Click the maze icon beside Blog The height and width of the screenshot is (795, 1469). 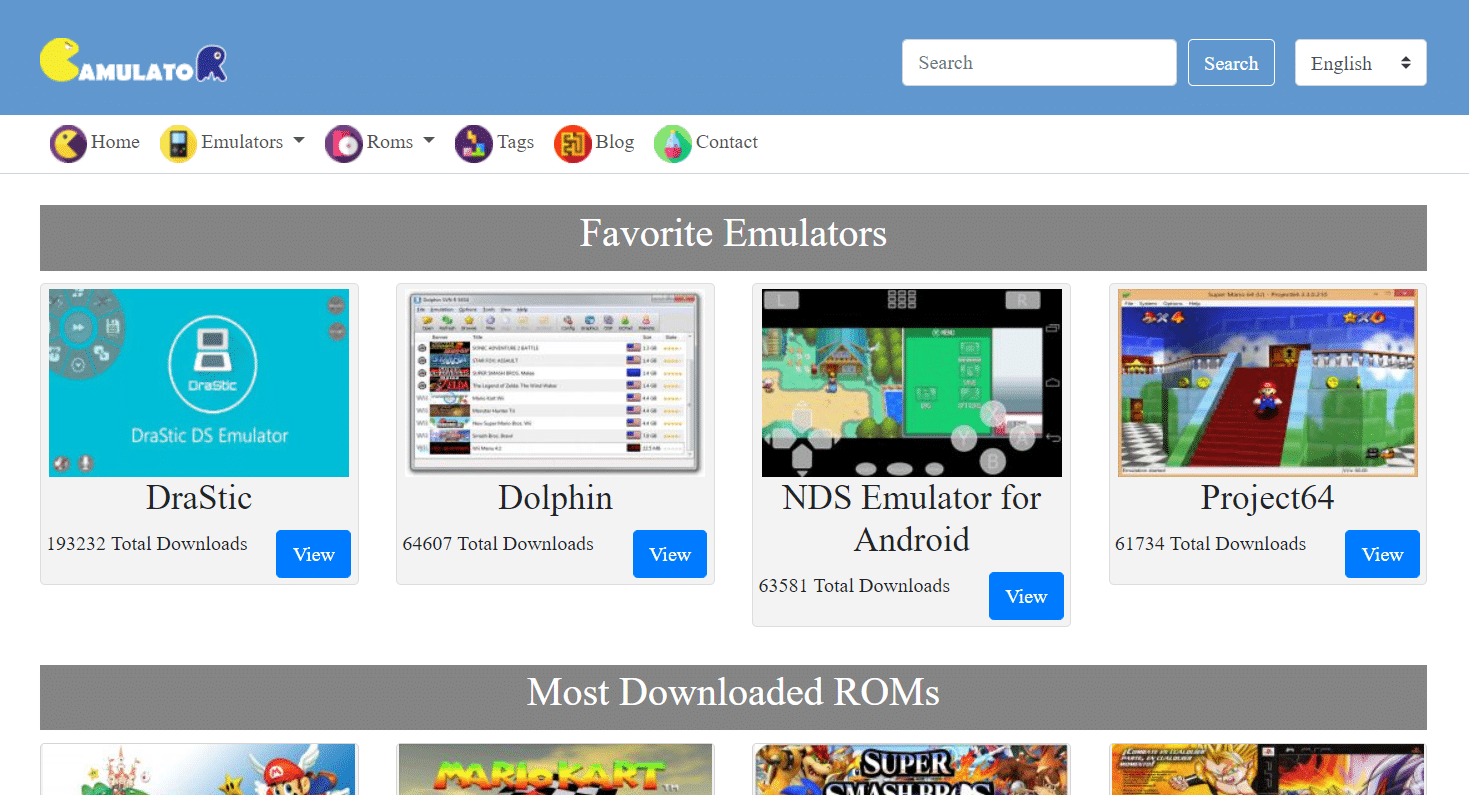[x=572, y=143]
